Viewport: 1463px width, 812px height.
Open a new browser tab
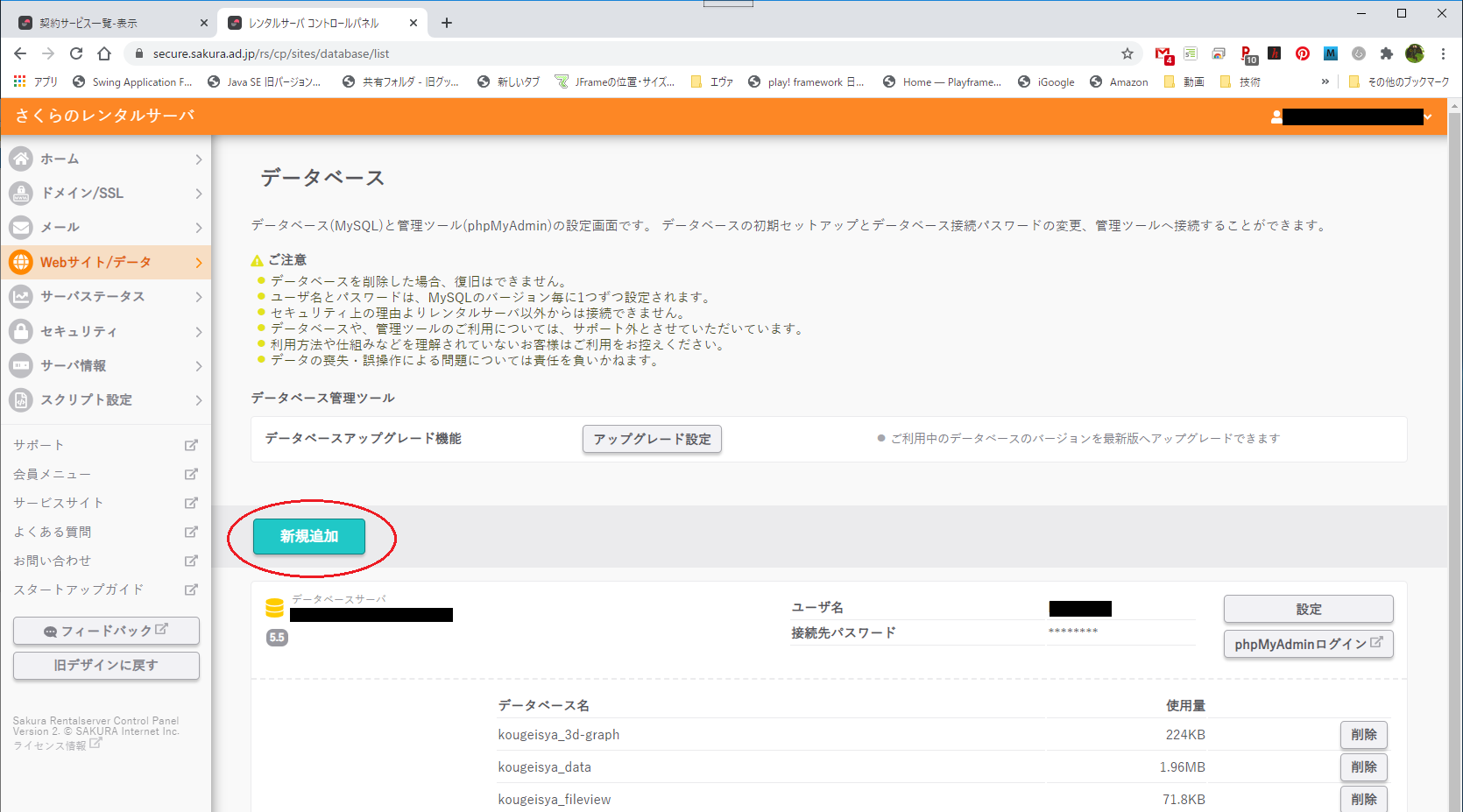(x=447, y=23)
